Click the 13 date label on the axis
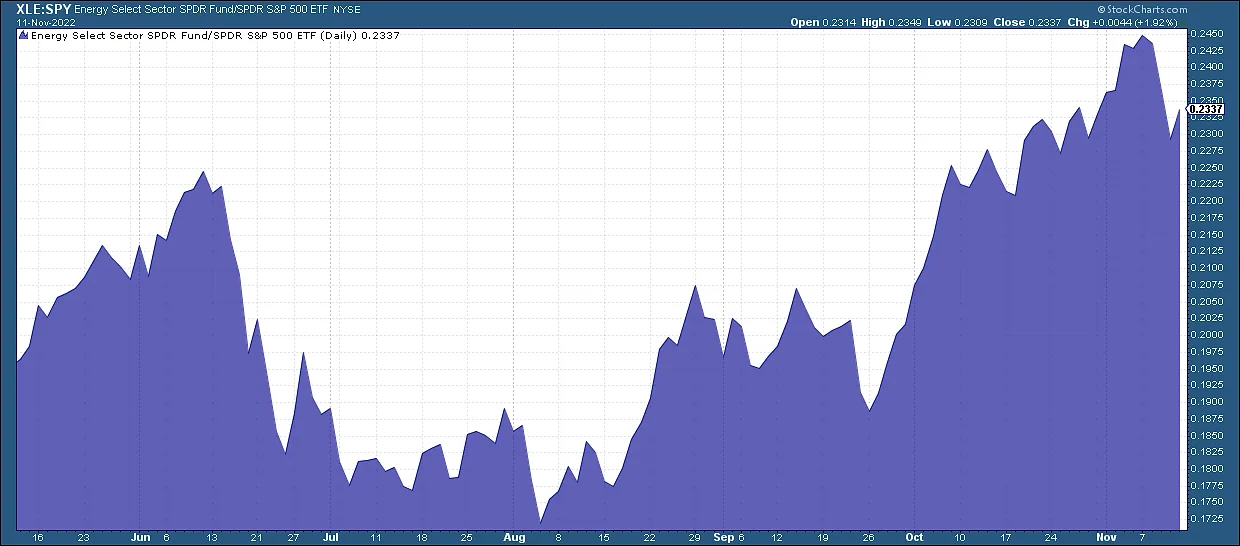The width and height of the screenshot is (1240, 546). [212, 537]
